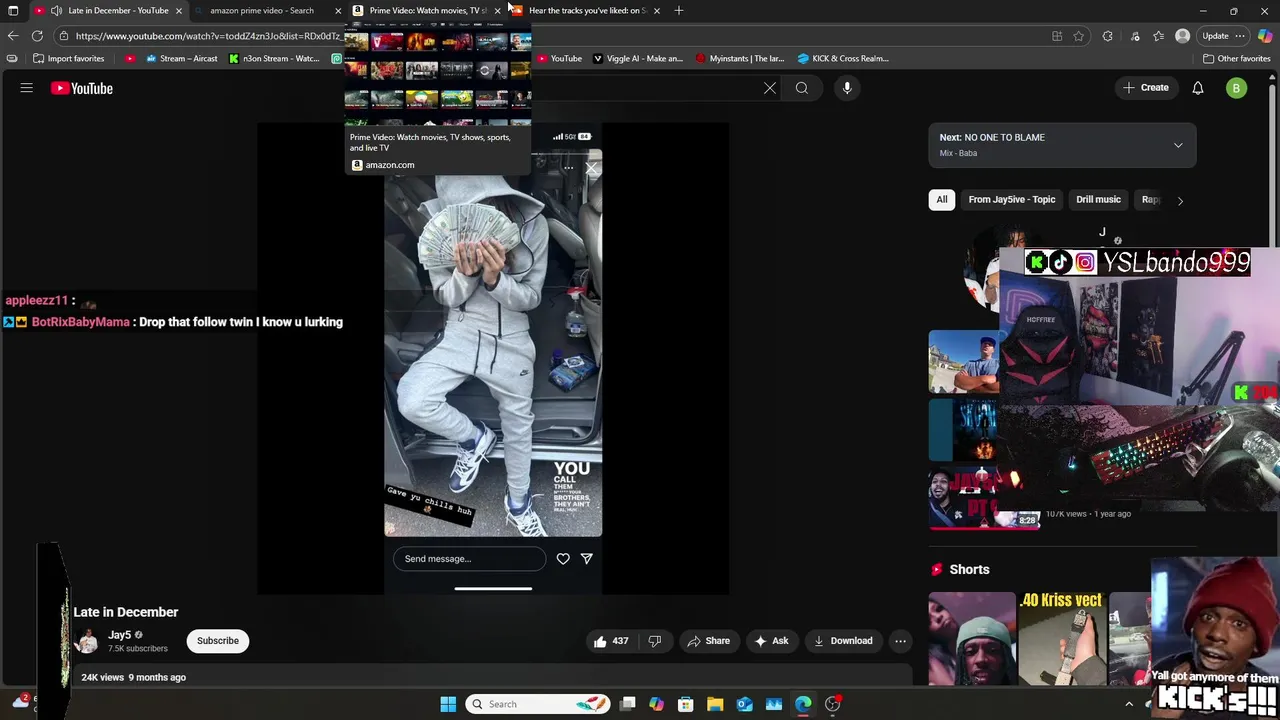The height and width of the screenshot is (720, 1280).
Task: Open Import favorites bookmark
Action: tap(68, 58)
